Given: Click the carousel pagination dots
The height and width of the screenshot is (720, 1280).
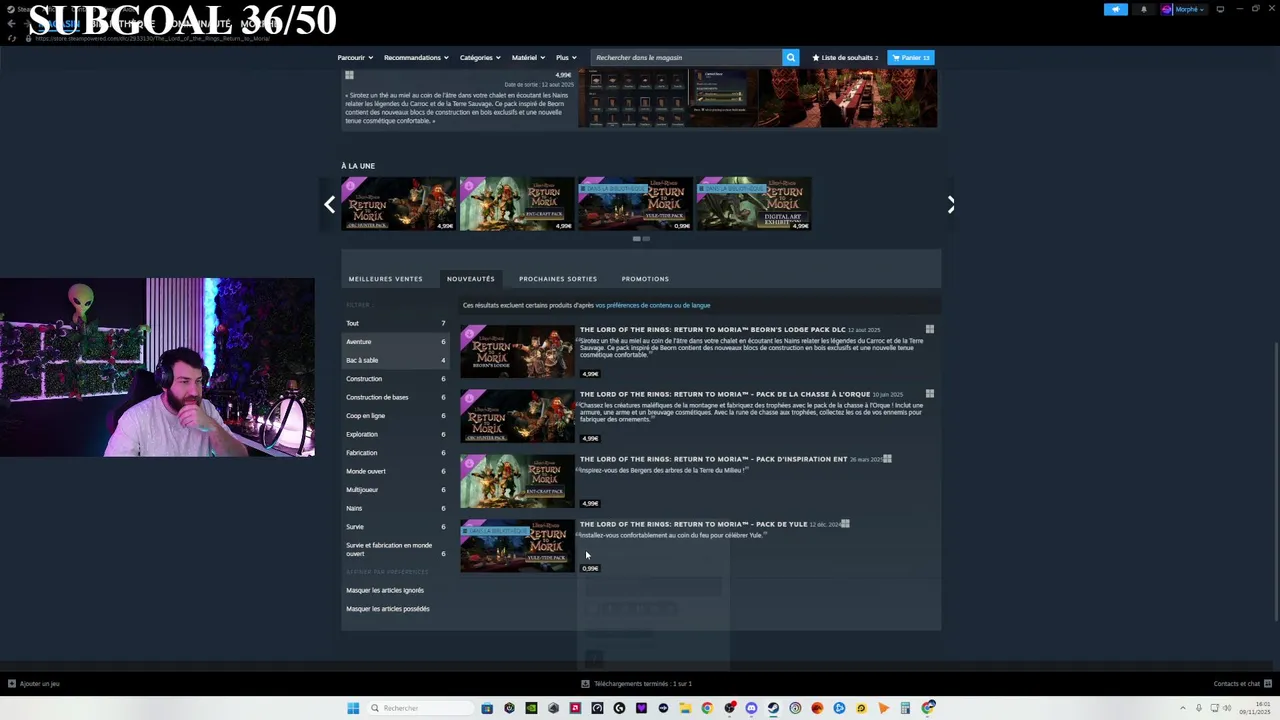Looking at the screenshot, I should [641, 239].
